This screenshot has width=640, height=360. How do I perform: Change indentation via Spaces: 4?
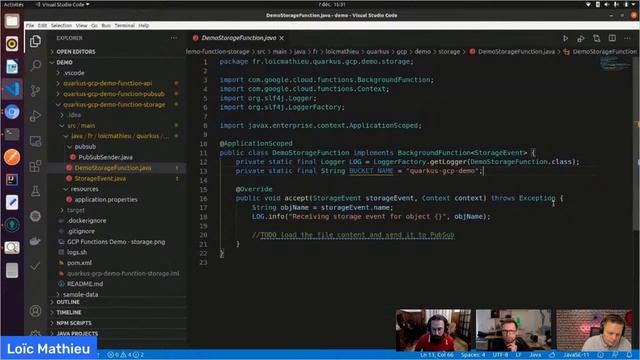pos(473,355)
